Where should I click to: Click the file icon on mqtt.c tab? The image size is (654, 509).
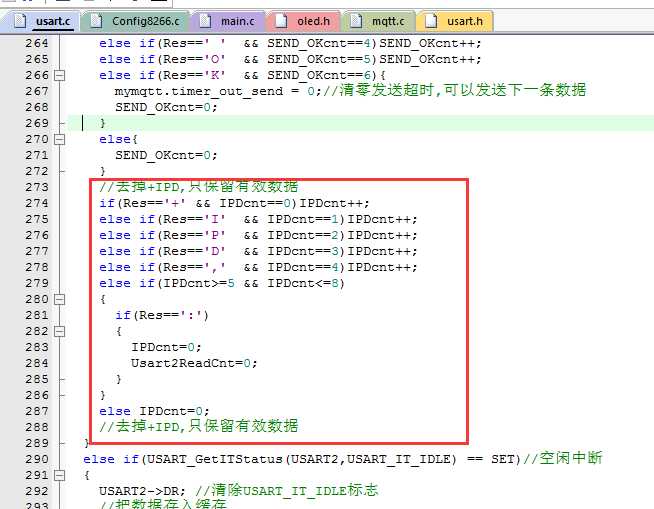click(x=356, y=21)
